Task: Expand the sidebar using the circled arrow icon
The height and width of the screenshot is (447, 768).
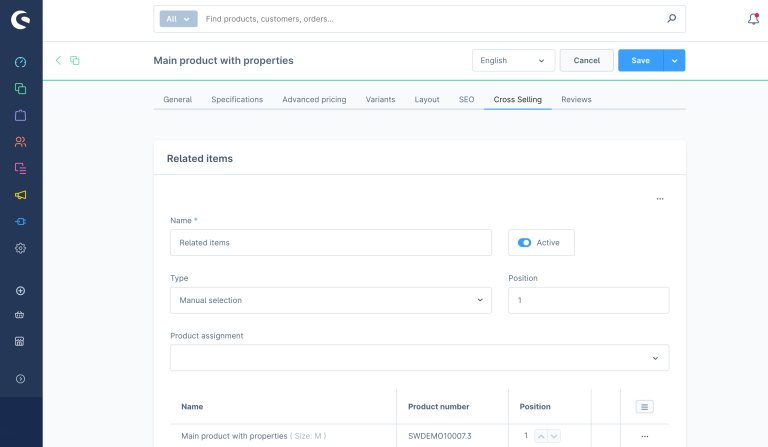Action: pyautogui.click(x=21, y=379)
